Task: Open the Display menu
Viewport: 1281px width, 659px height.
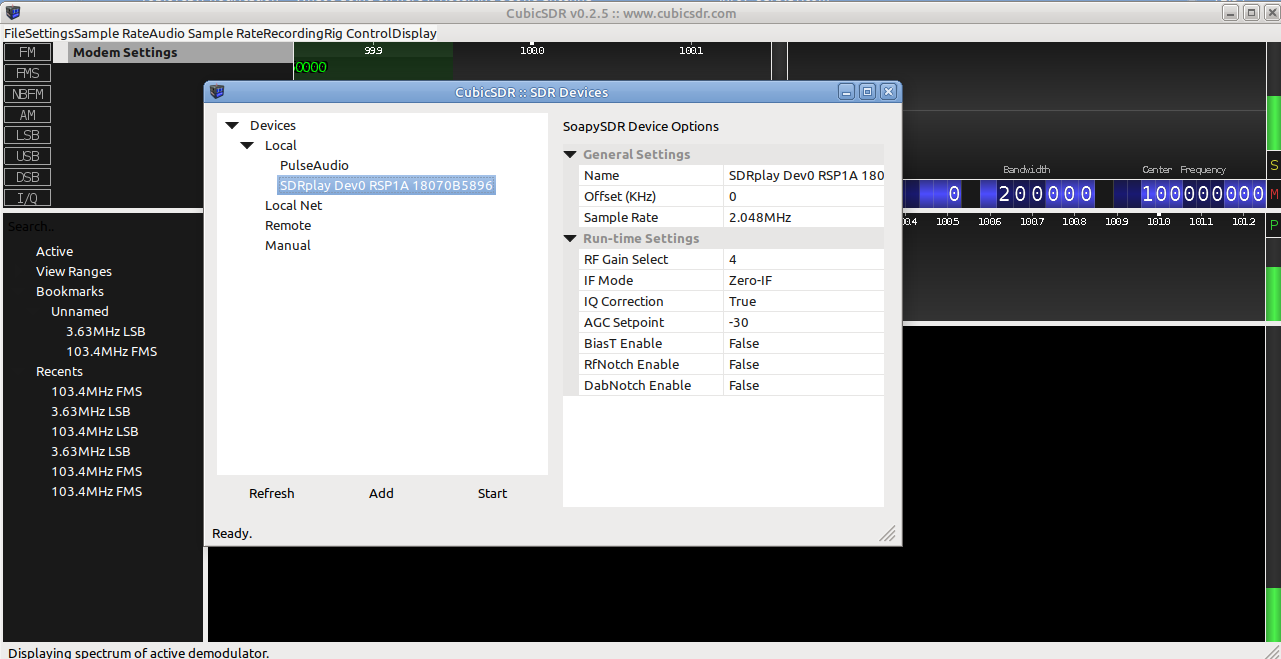Action: (x=414, y=33)
